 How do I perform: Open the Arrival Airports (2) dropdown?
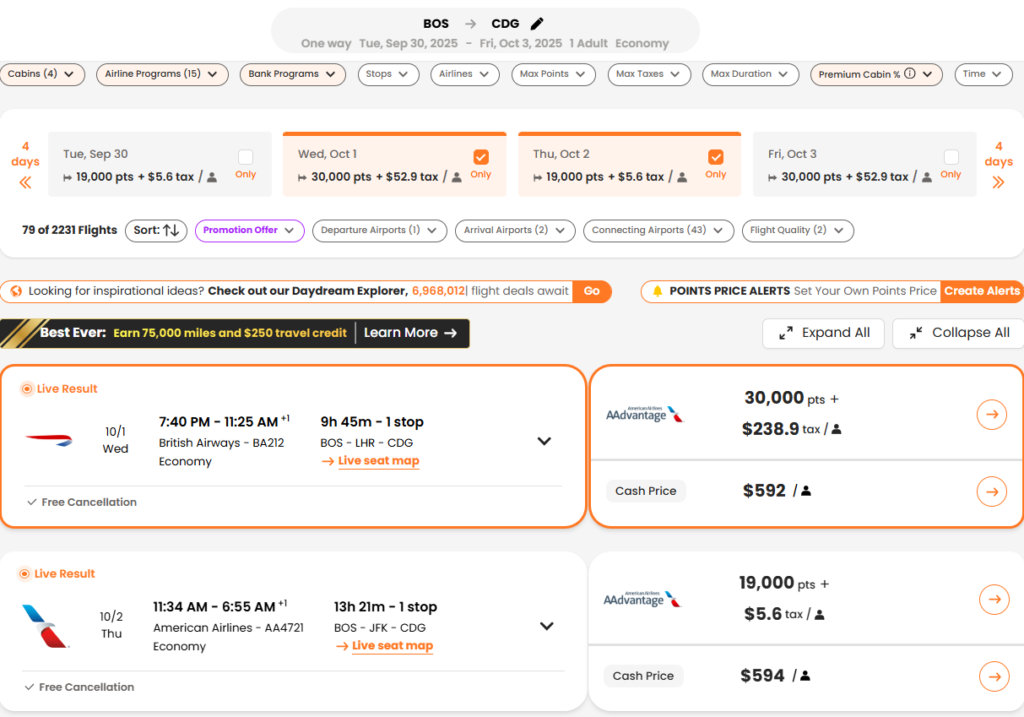[x=515, y=231]
